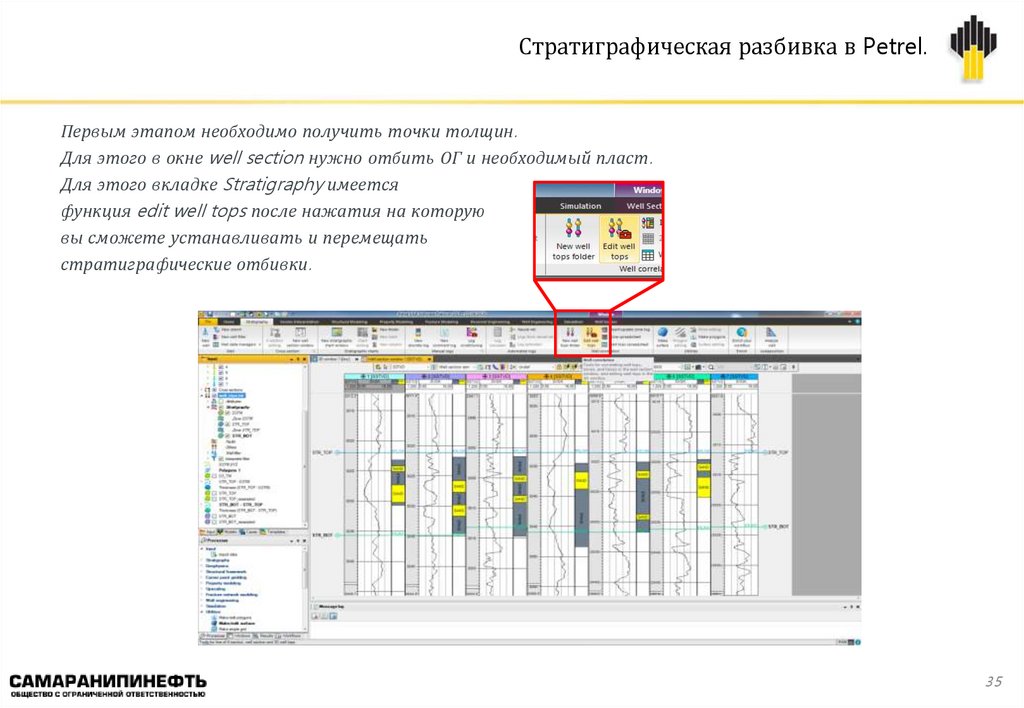
Task: Toggle the checkbox for well 7 in Input pane
Action: click(x=221, y=384)
